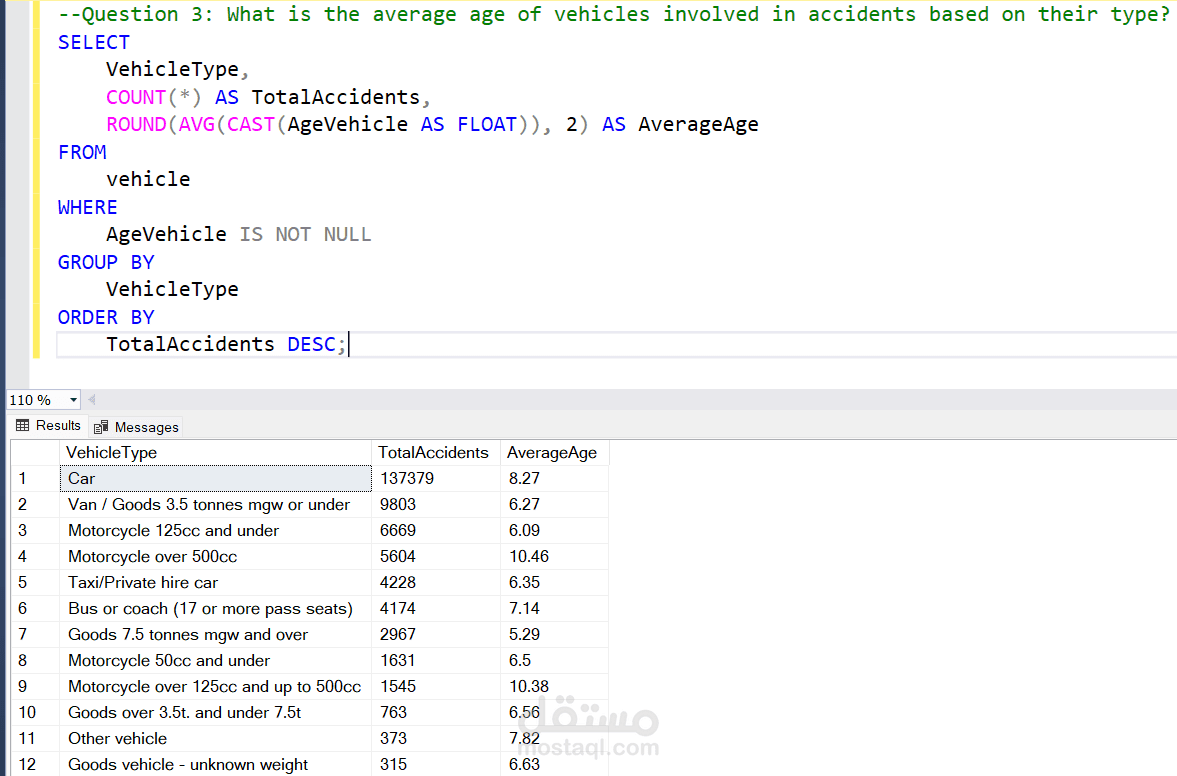Screen dimensions: 1177x776
Task: Click the FROM keyword in the editor
Action: point(83,152)
